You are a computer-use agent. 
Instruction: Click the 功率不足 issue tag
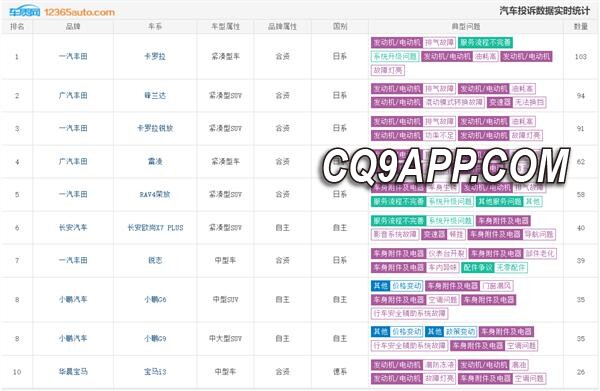(439, 135)
